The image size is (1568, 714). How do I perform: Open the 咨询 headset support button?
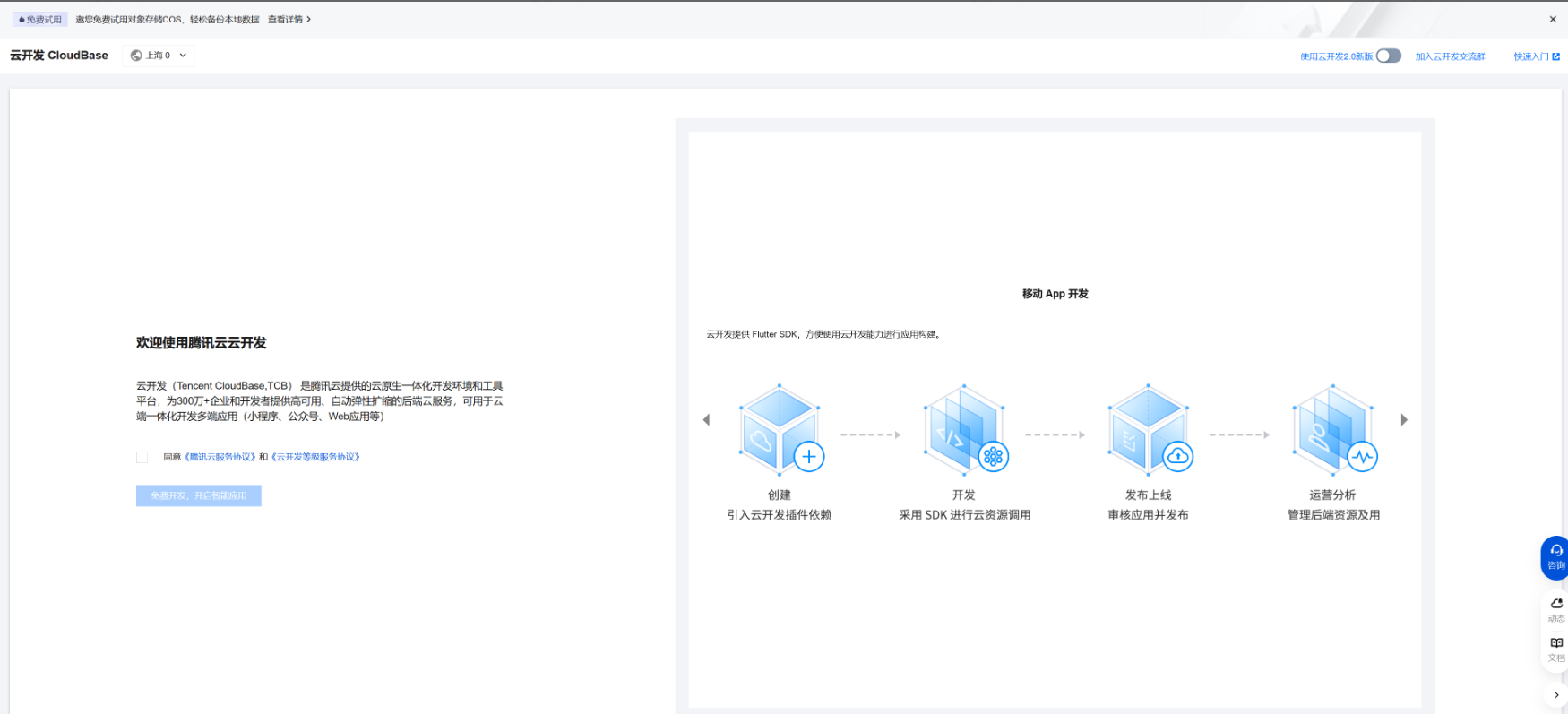click(x=1555, y=557)
